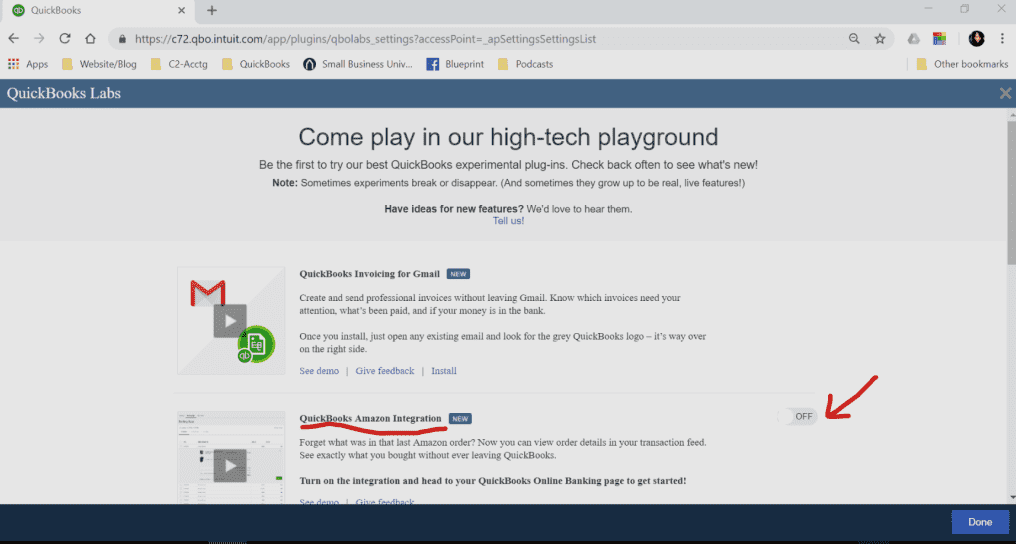Click the colorful grid extension icon
Screen dimensions: 1016x544
940,39
